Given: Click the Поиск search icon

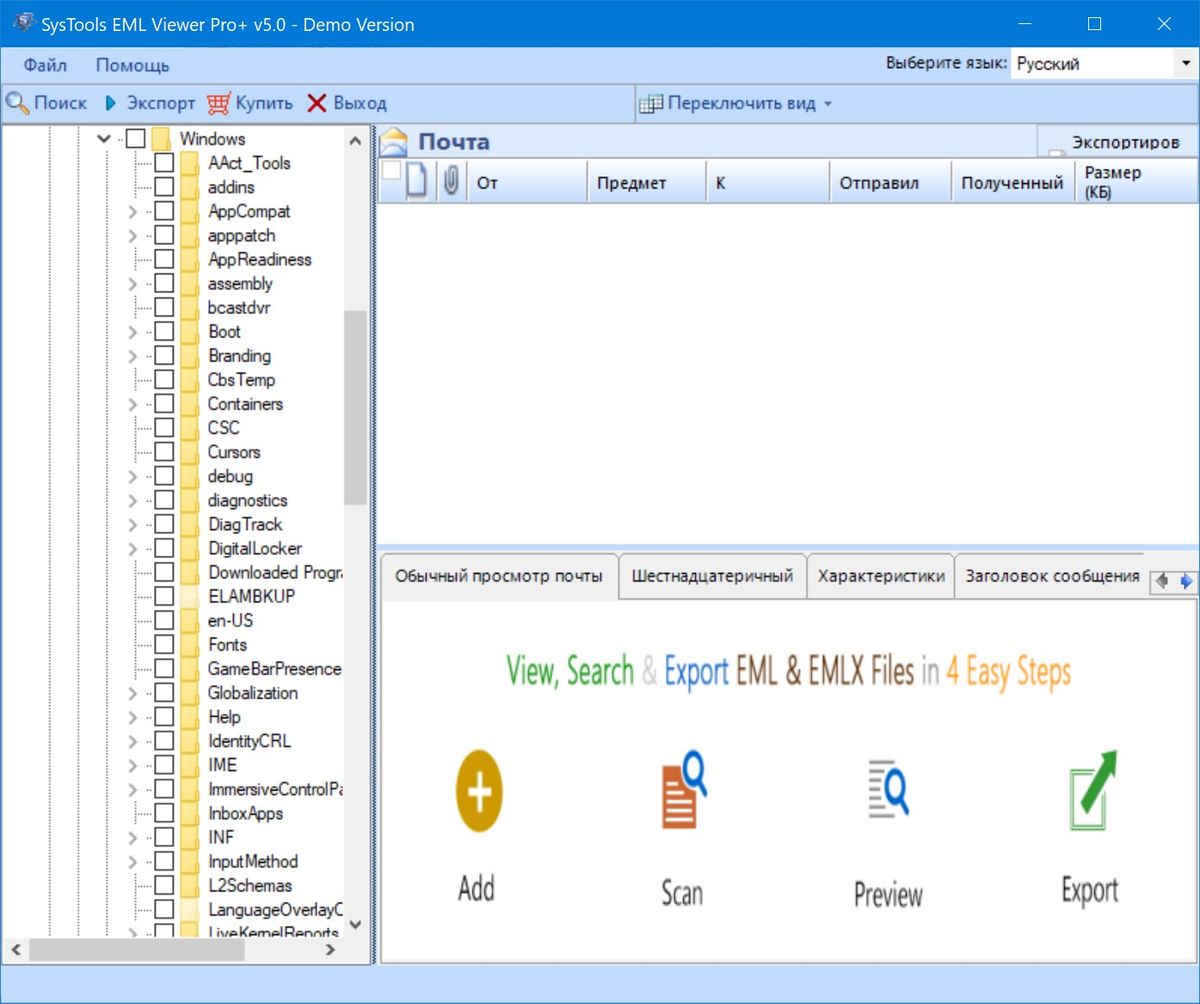Looking at the screenshot, I should coord(18,103).
